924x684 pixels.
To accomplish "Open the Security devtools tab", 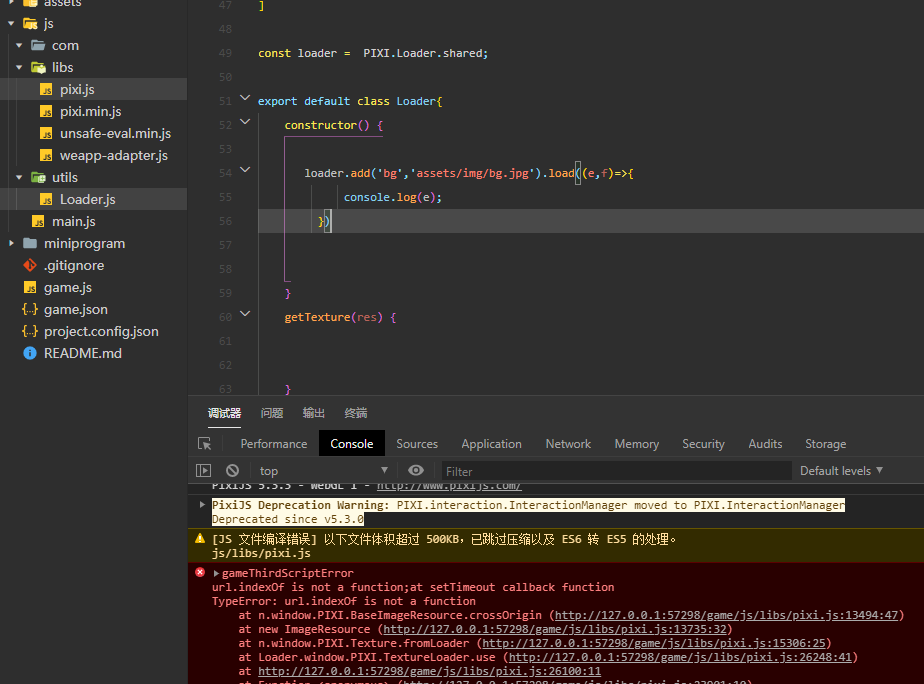I will pos(704,444).
